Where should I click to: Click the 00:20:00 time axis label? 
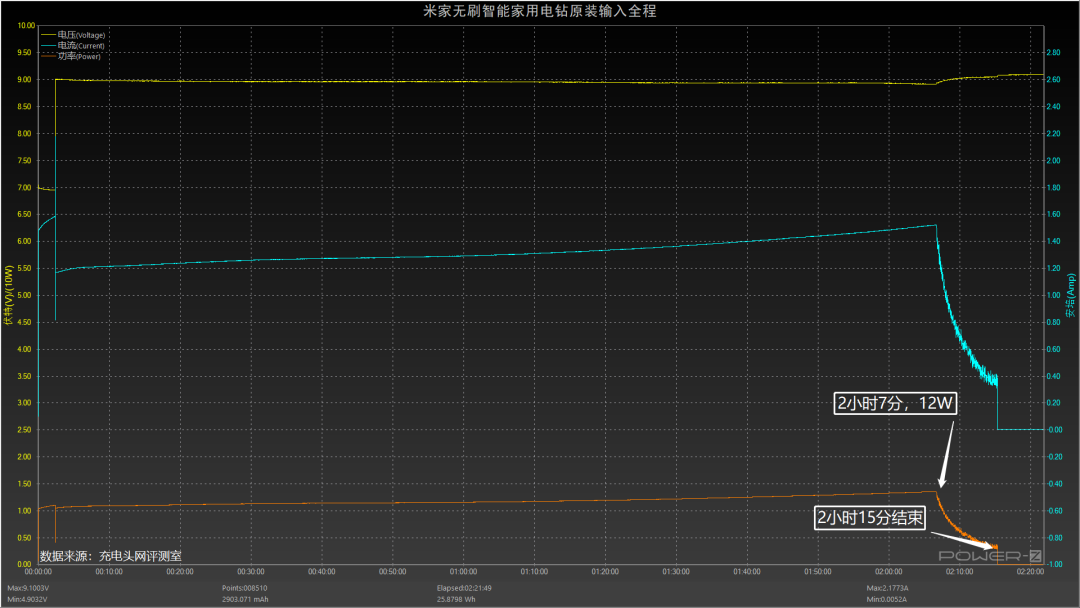[180, 572]
